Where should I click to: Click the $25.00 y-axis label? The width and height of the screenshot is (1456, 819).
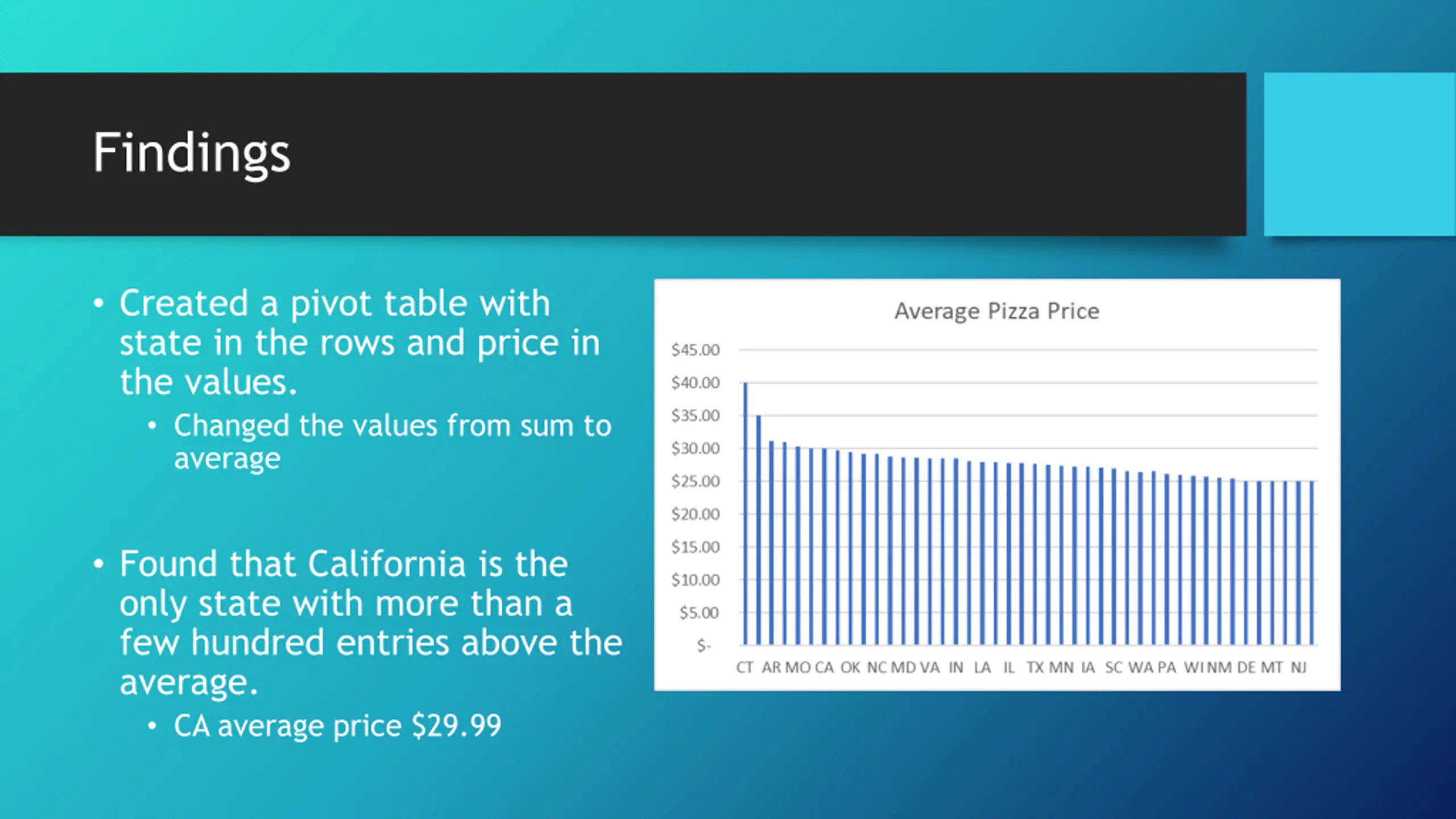pyautogui.click(x=695, y=481)
